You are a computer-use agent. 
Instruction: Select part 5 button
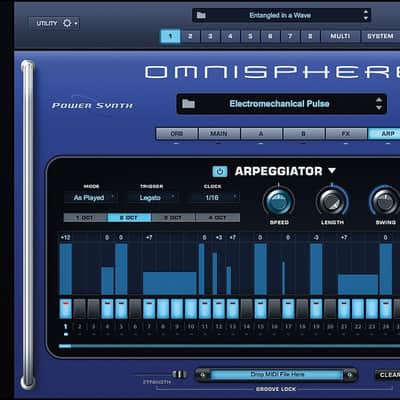tap(250, 36)
